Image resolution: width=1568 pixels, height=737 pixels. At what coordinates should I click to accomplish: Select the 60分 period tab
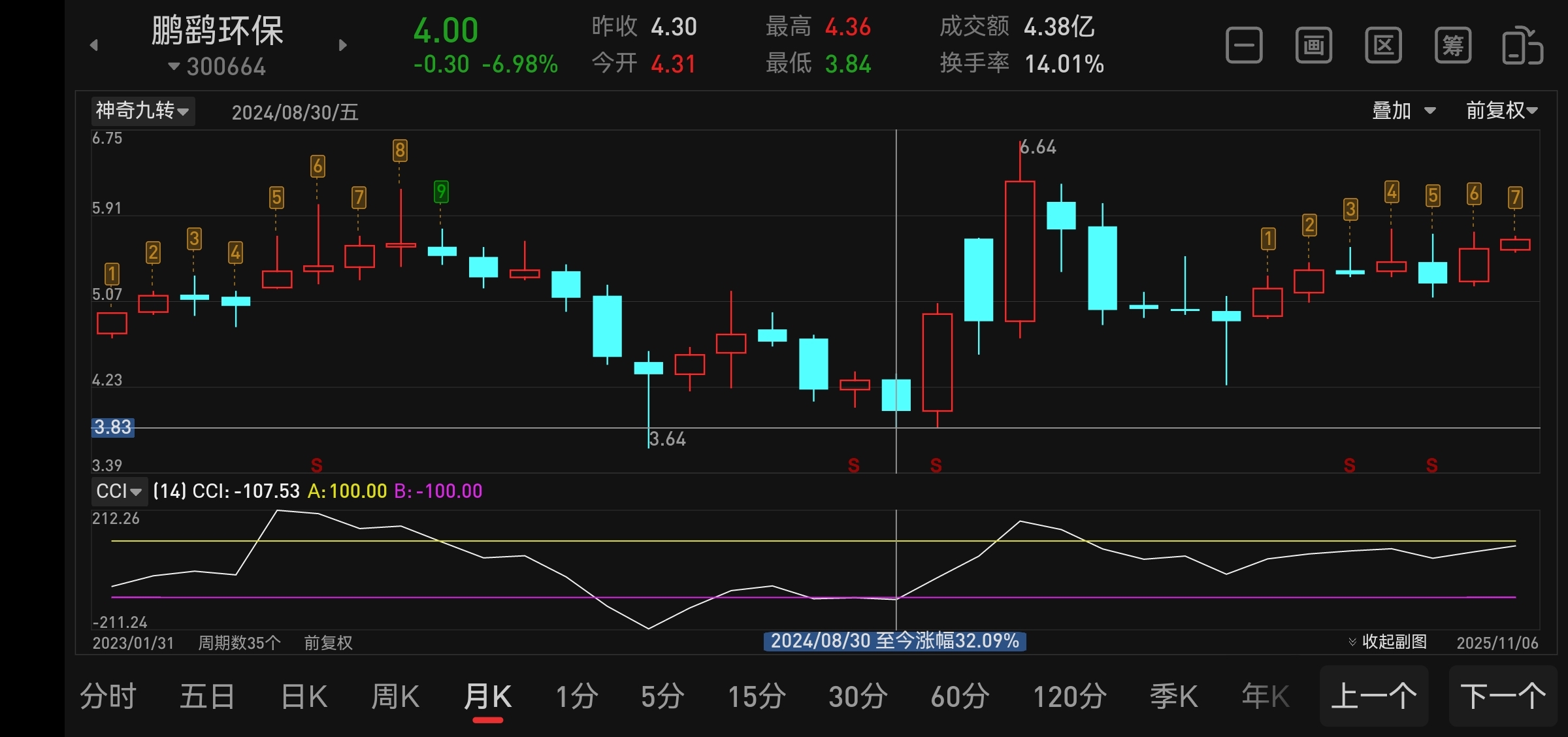(960, 696)
